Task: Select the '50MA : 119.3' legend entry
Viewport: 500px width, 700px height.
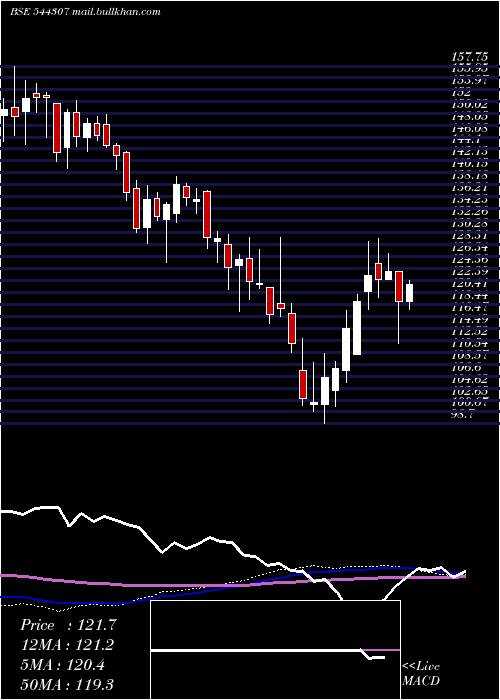Action: (x=67, y=685)
